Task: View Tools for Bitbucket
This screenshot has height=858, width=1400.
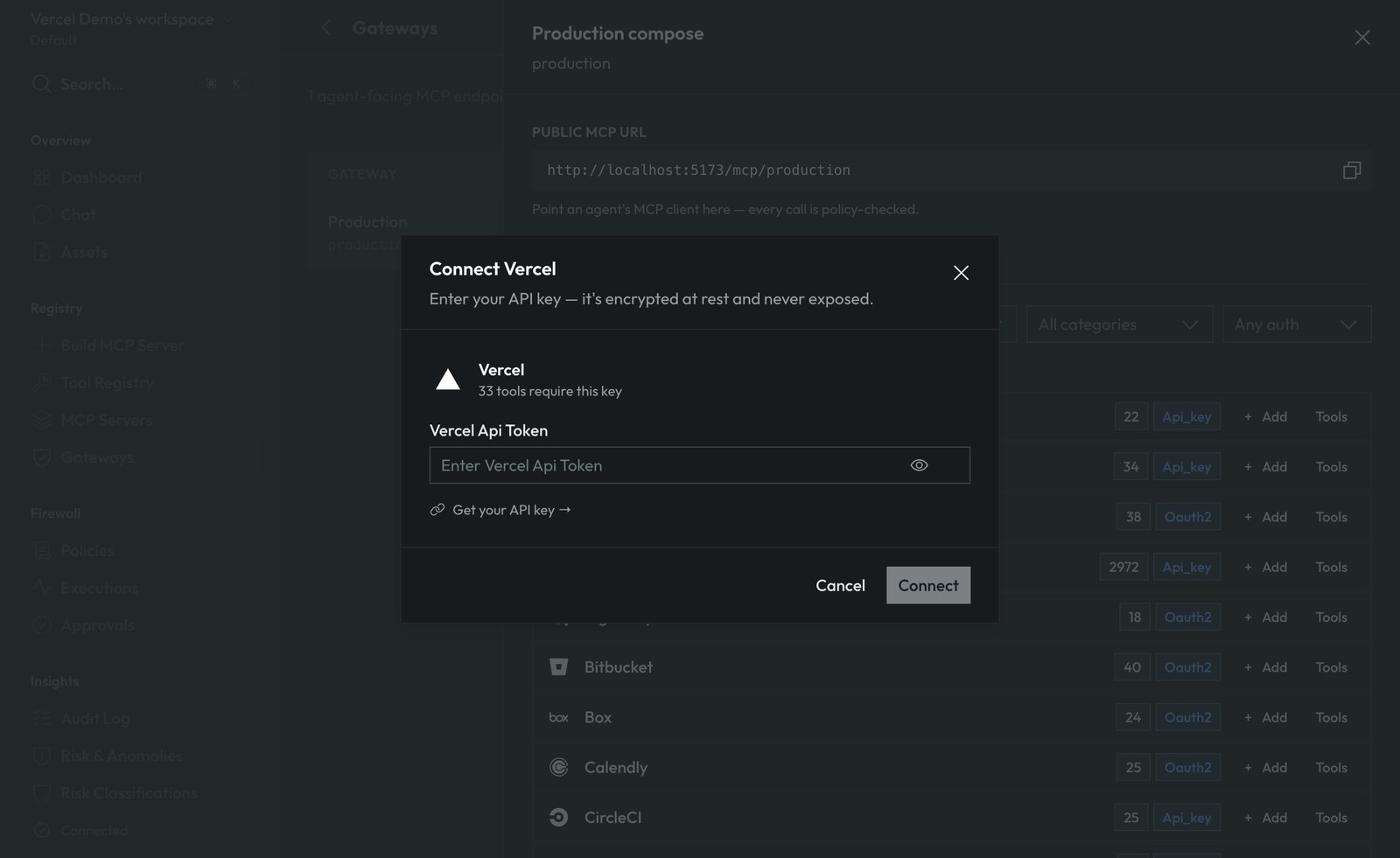Action: 1331,667
